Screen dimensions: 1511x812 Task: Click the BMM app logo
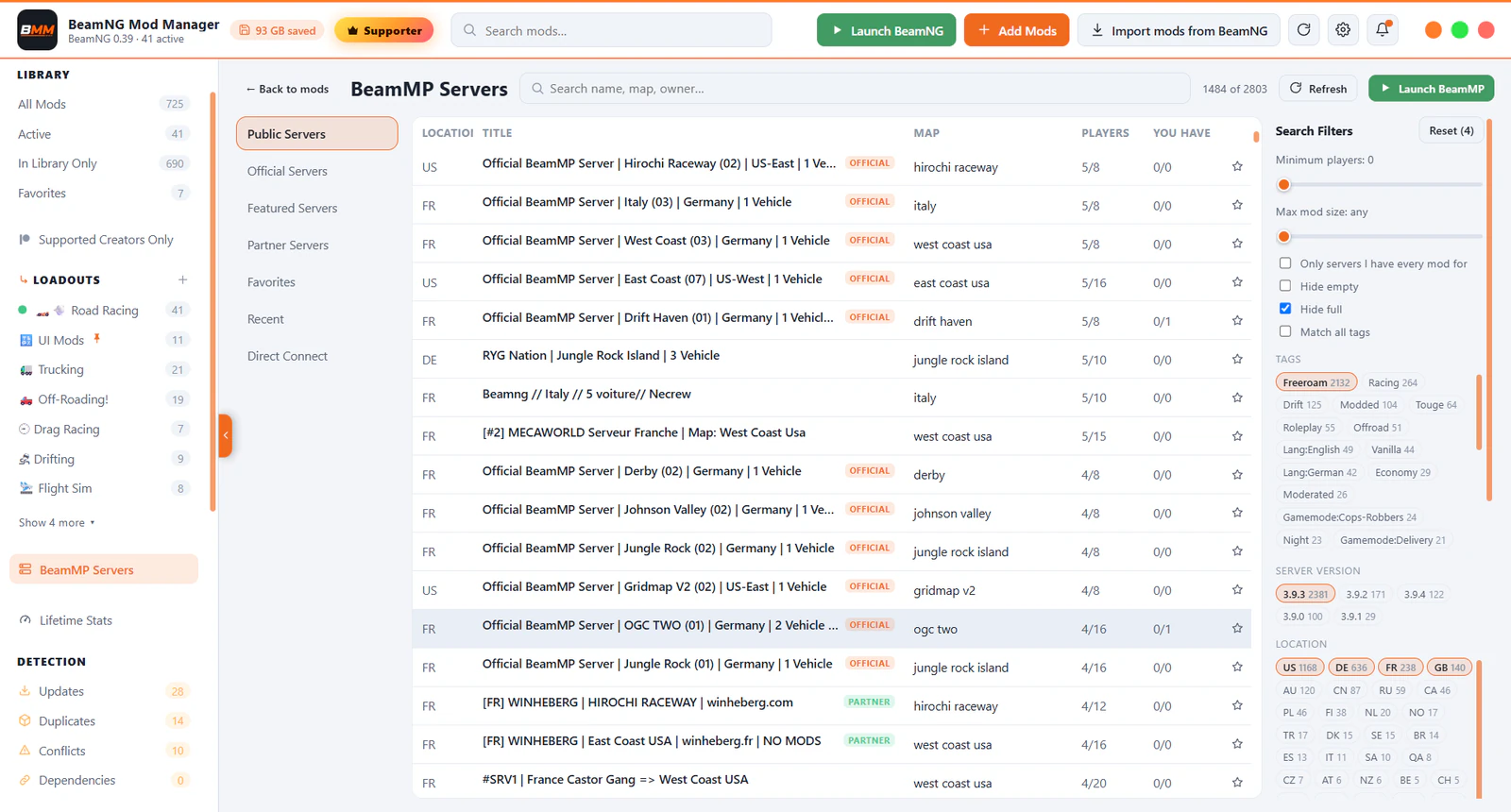[37, 30]
